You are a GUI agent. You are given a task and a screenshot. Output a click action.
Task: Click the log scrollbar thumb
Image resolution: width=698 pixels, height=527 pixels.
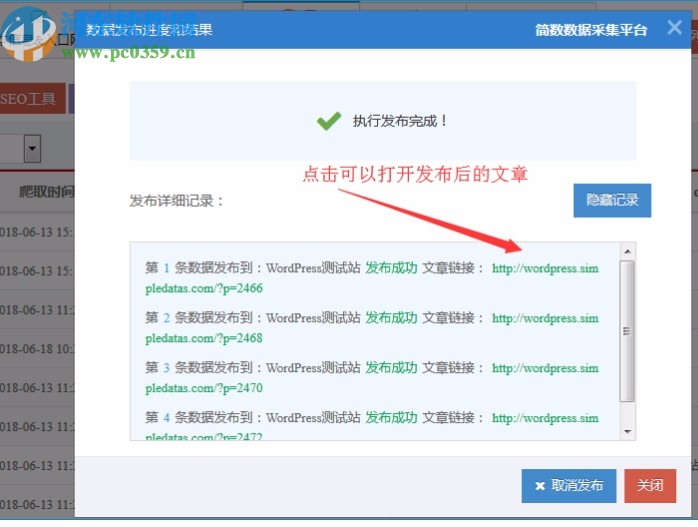tap(627, 331)
